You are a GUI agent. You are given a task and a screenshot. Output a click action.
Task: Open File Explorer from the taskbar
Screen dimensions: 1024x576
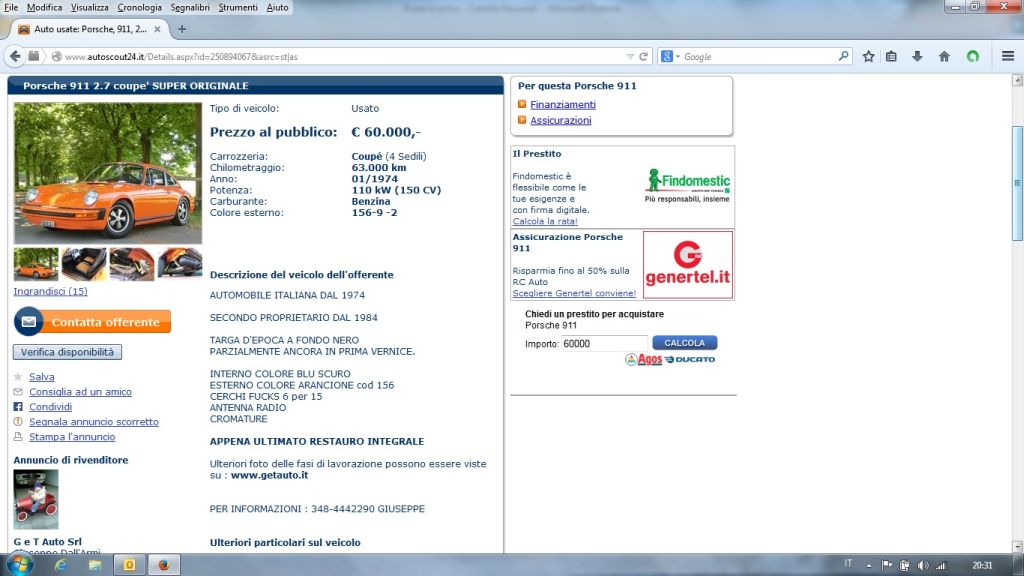point(95,565)
